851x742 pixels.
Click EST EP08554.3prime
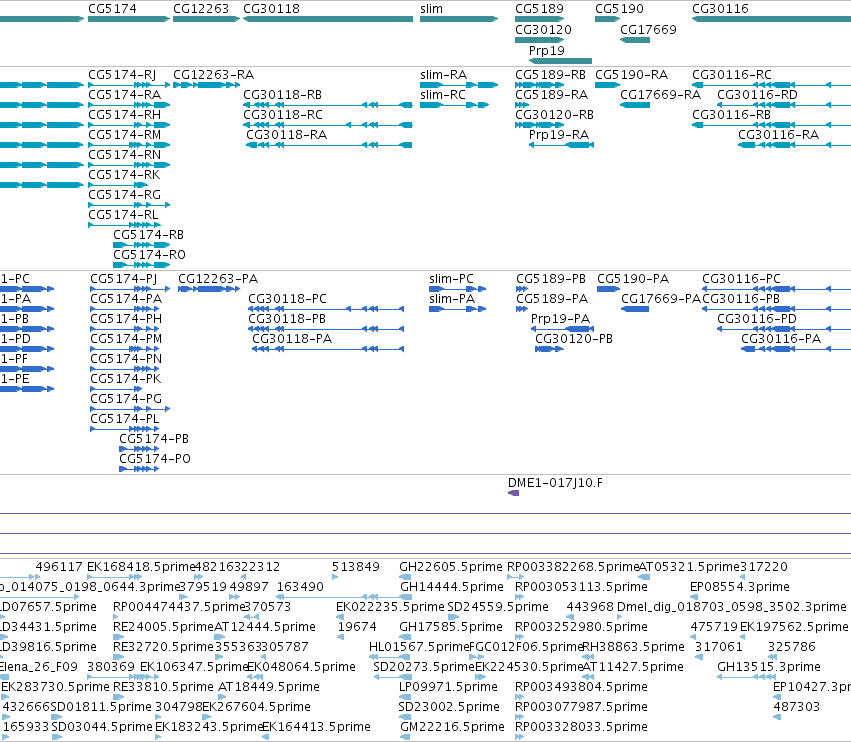point(740,587)
